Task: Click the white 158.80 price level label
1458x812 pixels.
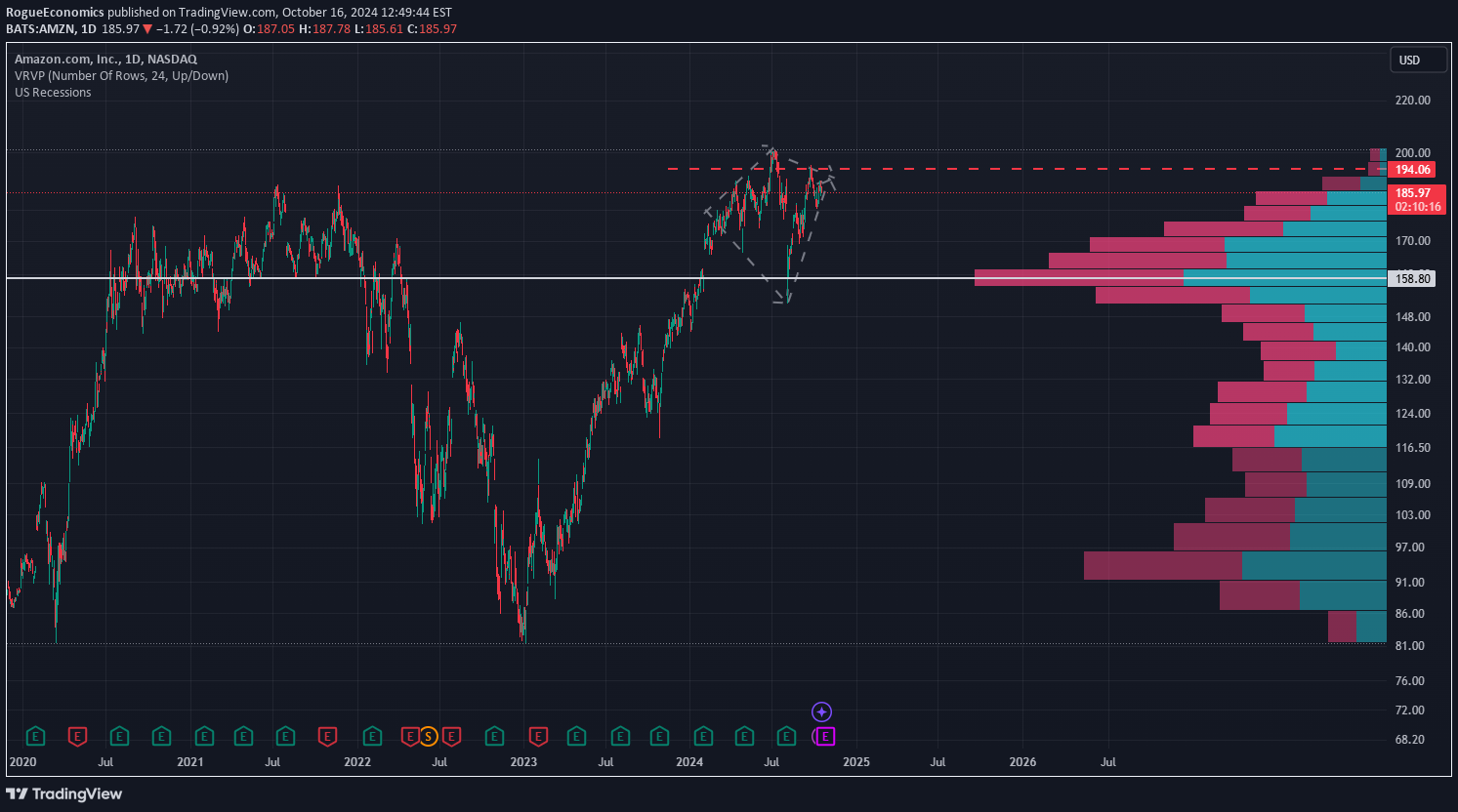Action: click(x=1412, y=279)
